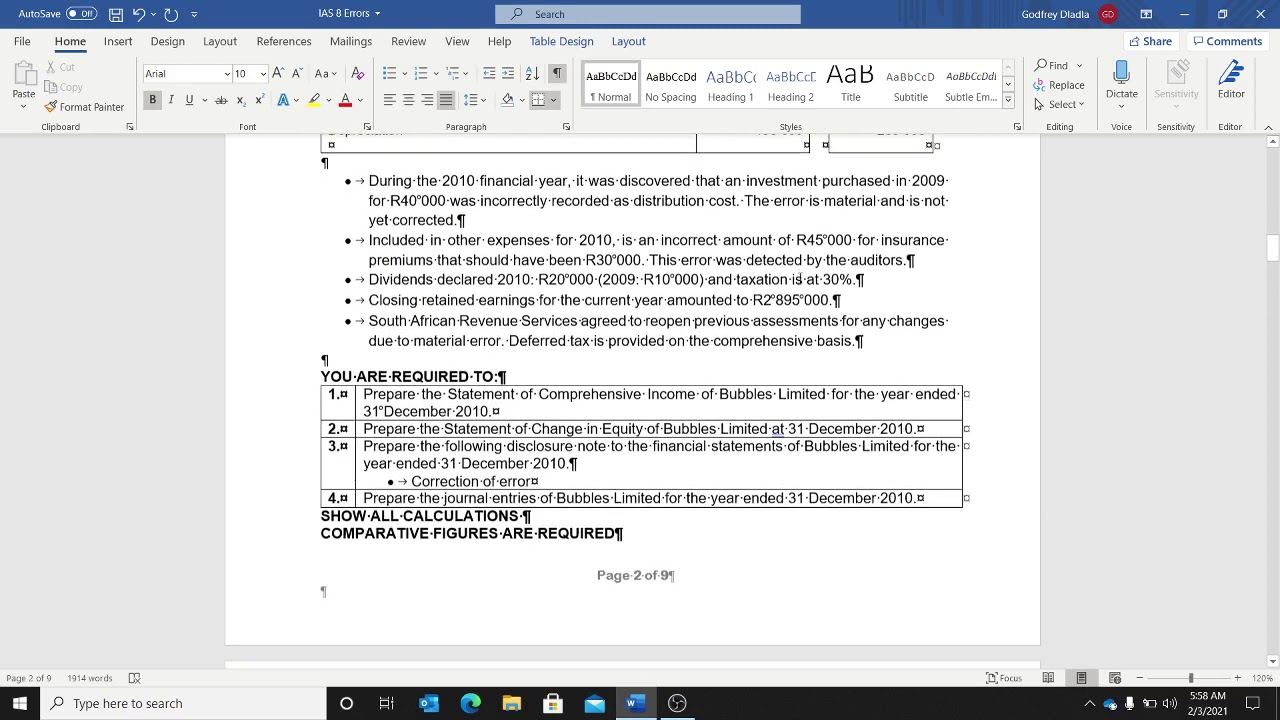
Task: Click the Save icon in title bar
Action: pyautogui.click(x=116, y=14)
